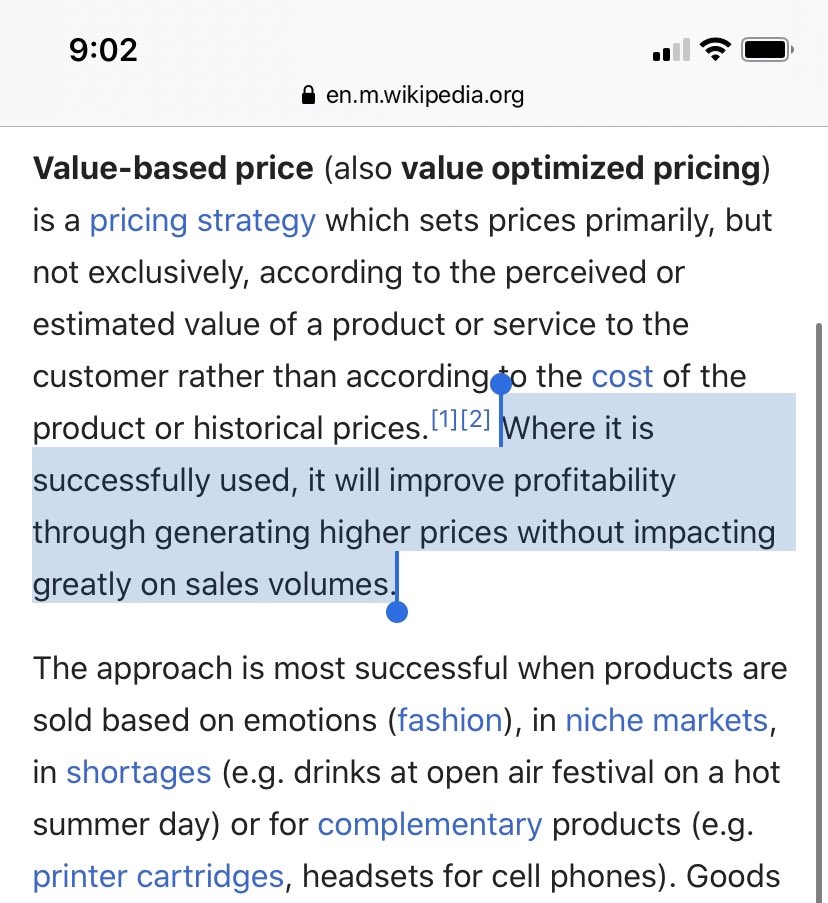The width and height of the screenshot is (828, 903).
Task: Tap the battery indicator icon
Action: tap(768, 50)
